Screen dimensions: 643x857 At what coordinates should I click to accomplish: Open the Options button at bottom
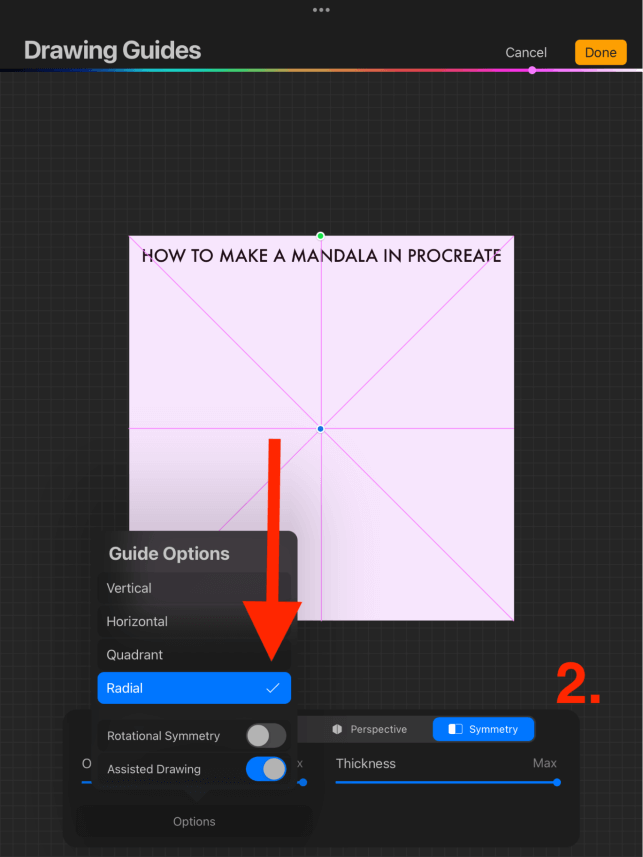pos(194,821)
